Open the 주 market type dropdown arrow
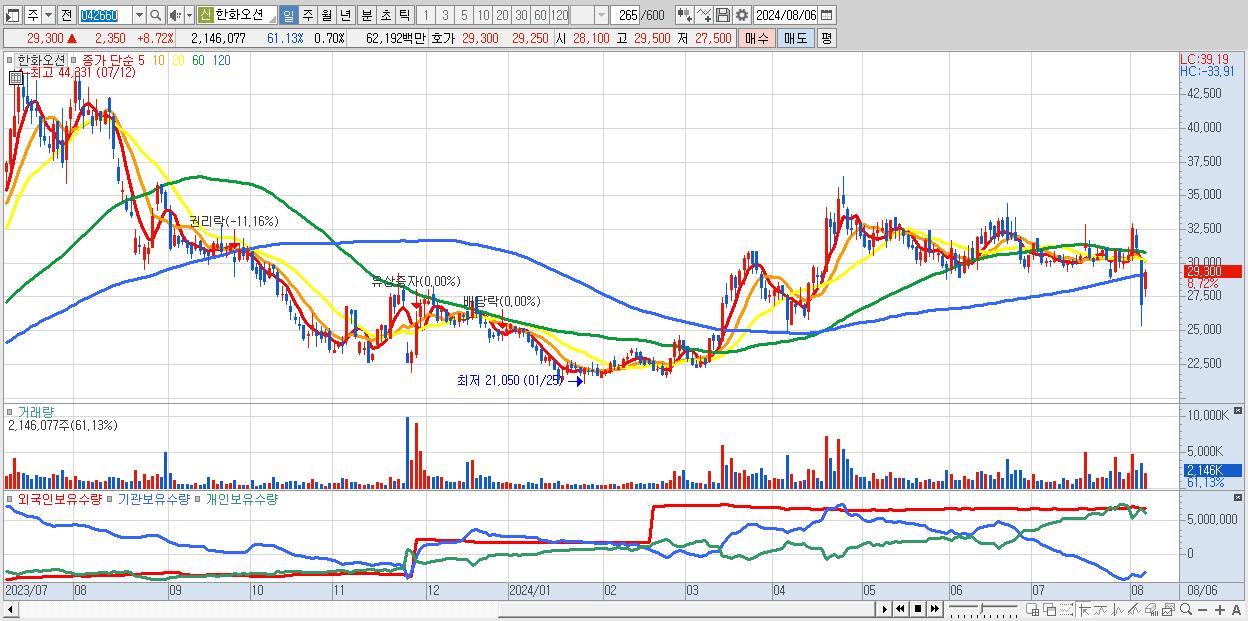The width and height of the screenshot is (1248, 621). 48,15
